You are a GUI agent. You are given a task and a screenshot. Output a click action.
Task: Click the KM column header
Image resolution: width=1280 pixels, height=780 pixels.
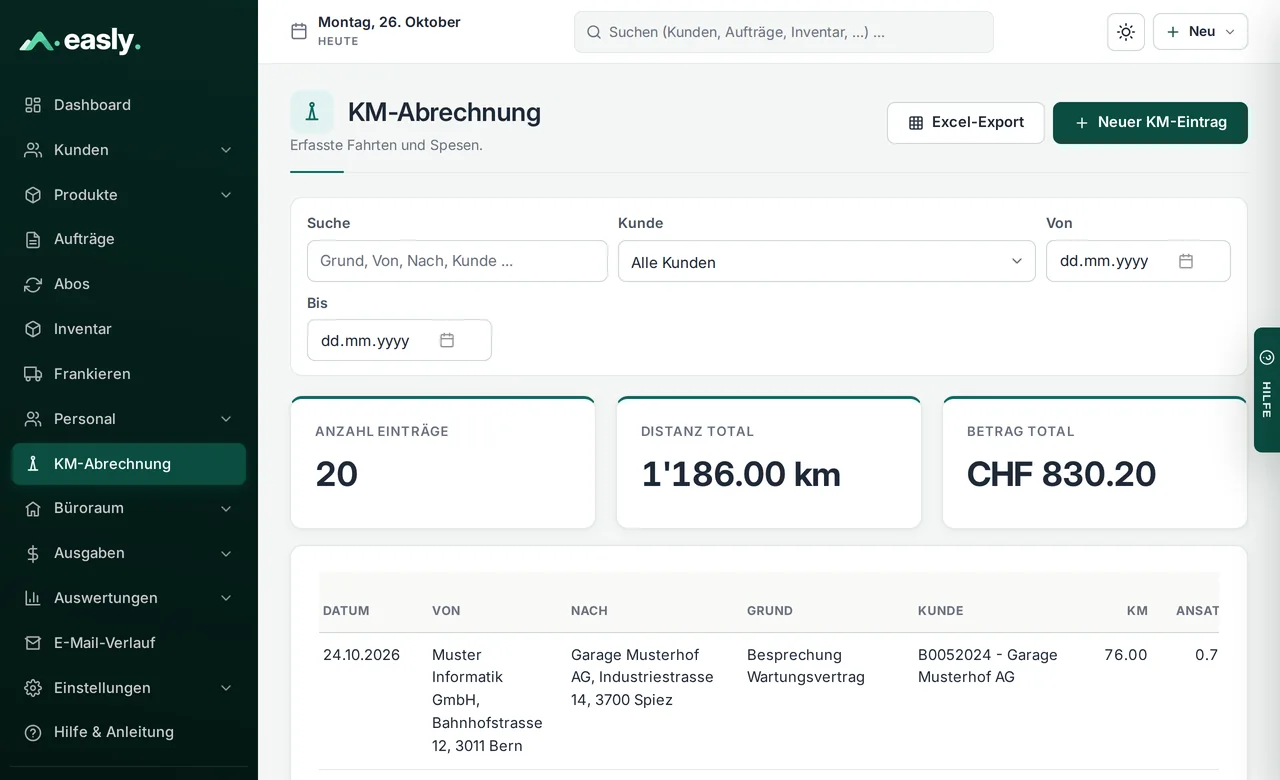pos(1137,610)
